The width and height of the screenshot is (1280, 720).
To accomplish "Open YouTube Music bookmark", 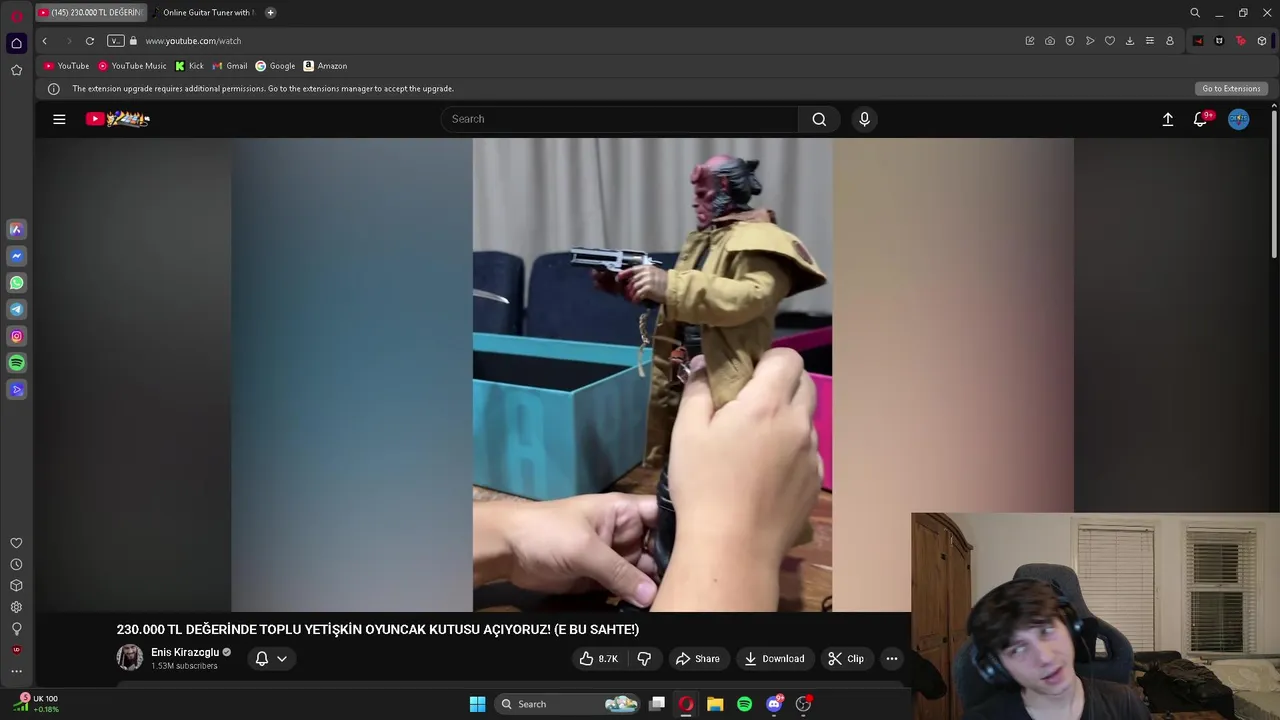I will coord(132,66).
